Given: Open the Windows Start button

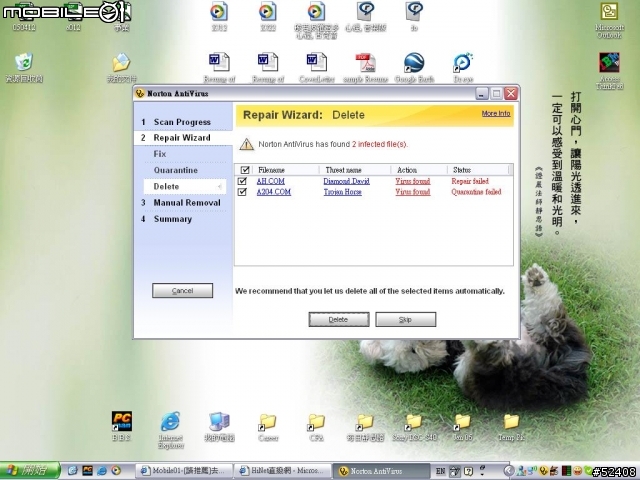Looking at the screenshot, I should (30, 471).
